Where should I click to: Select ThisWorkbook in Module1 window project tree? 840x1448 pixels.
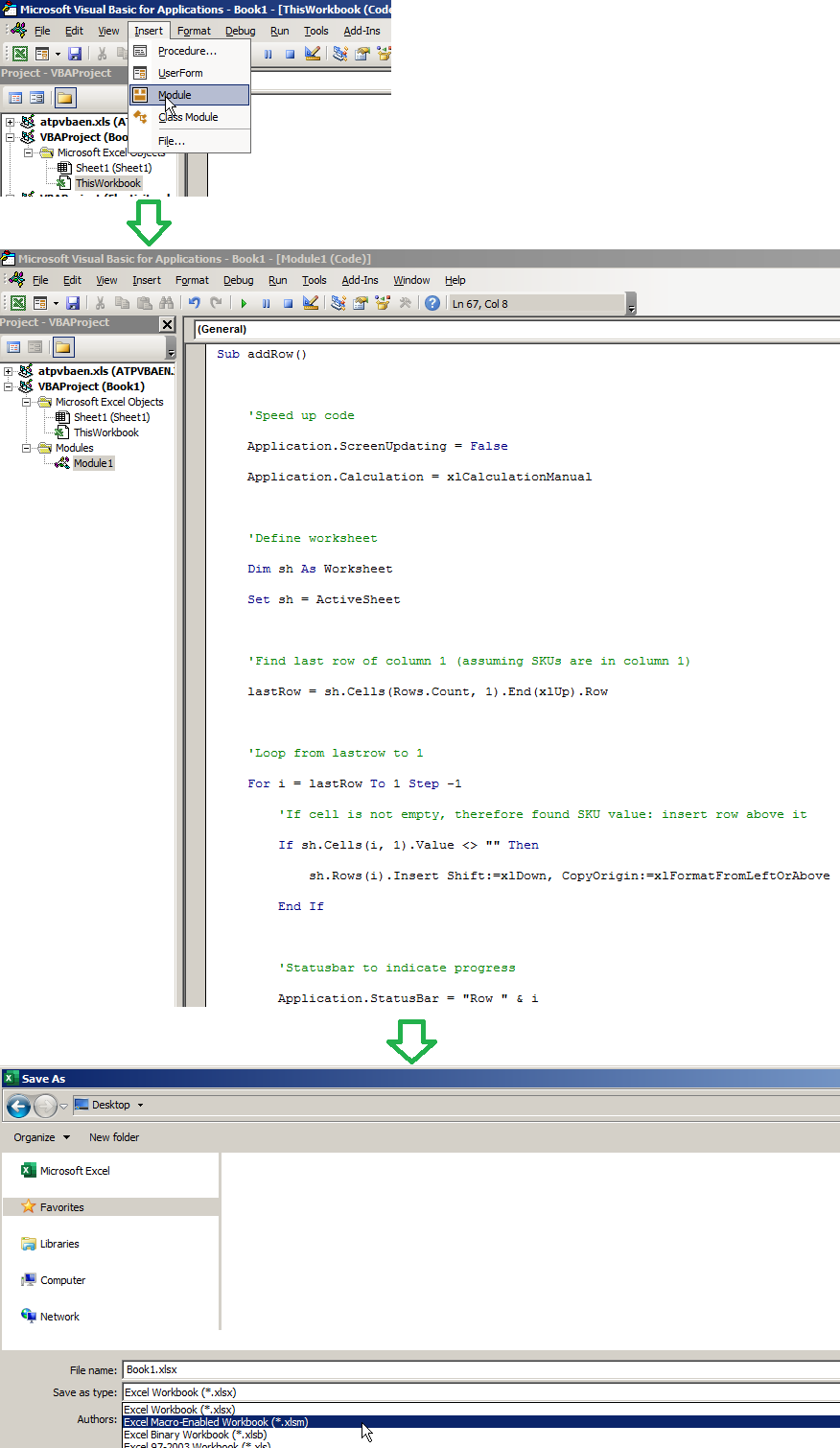pyautogui.click(x=105, y=432)
